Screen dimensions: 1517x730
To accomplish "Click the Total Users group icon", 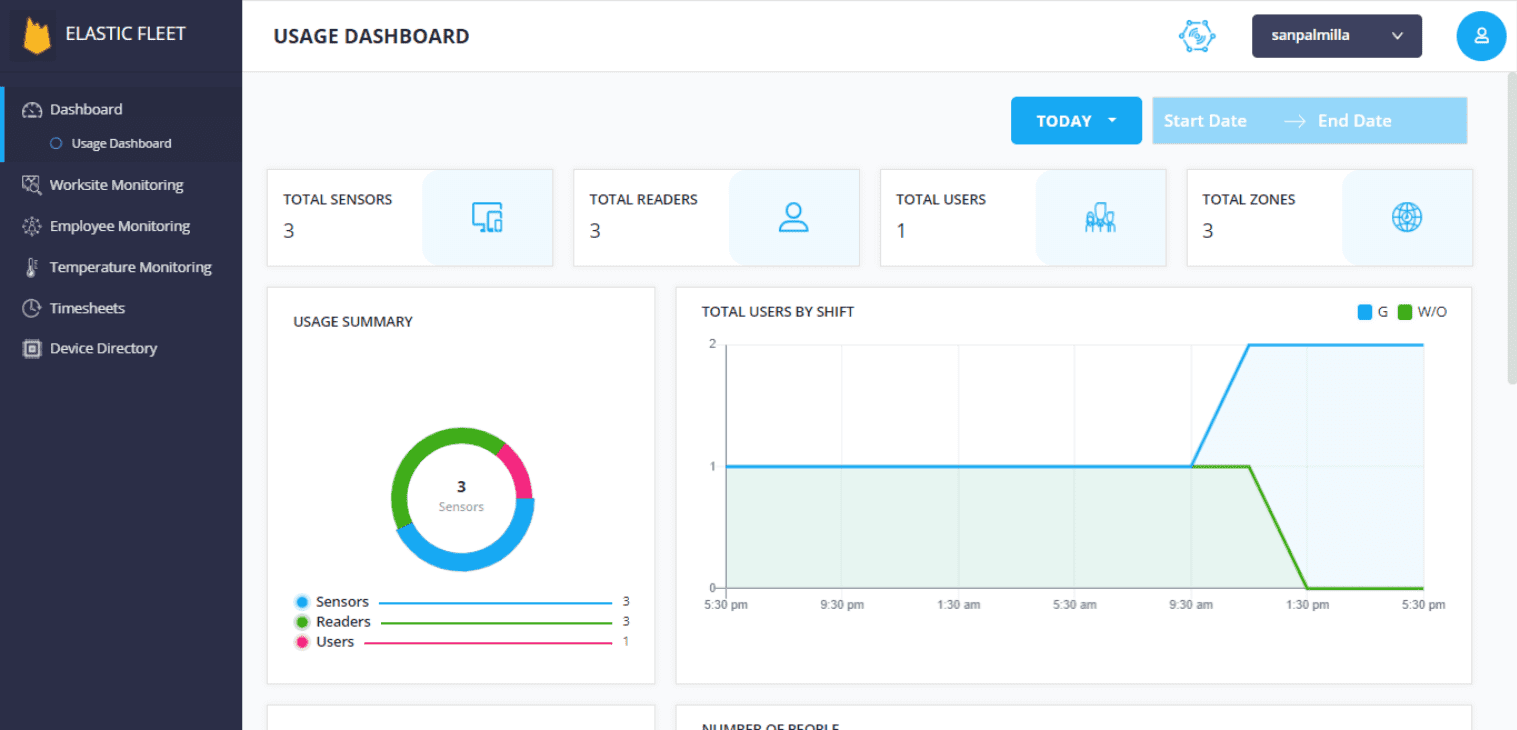I will (1099, 217).
